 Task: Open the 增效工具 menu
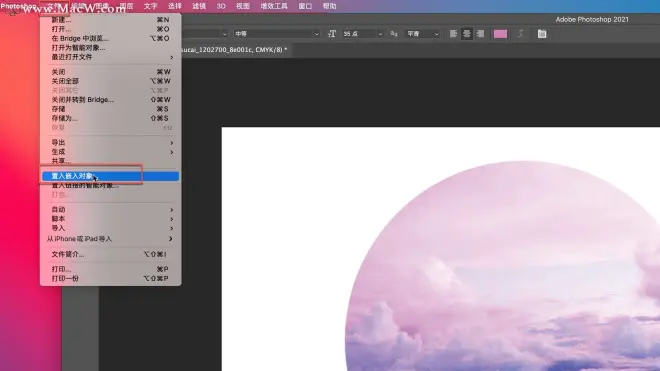[x=274, y=6]
